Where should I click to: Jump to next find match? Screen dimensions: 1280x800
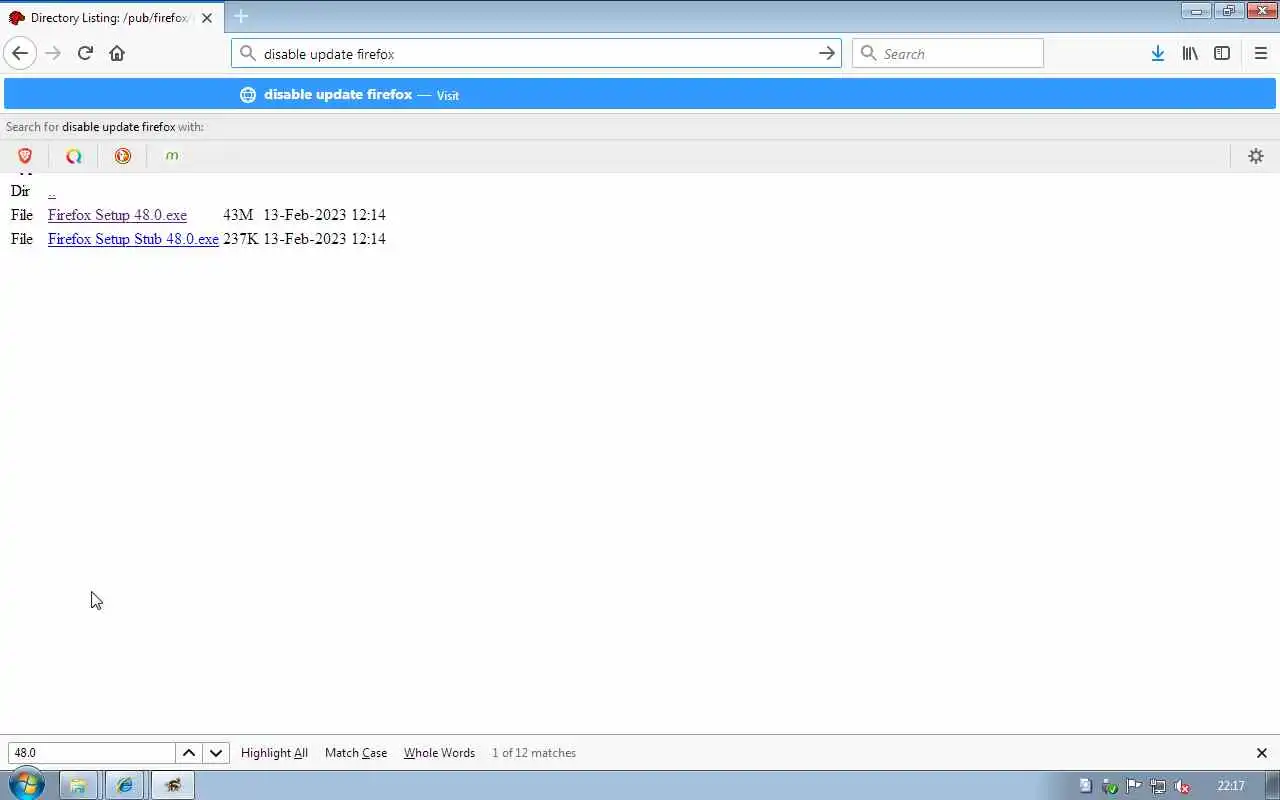pos(216,753)
